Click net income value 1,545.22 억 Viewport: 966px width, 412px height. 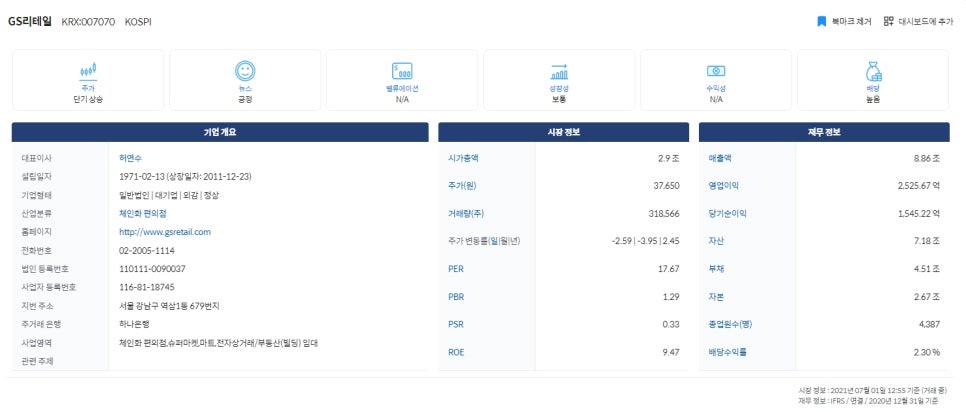tap(919, 214)
